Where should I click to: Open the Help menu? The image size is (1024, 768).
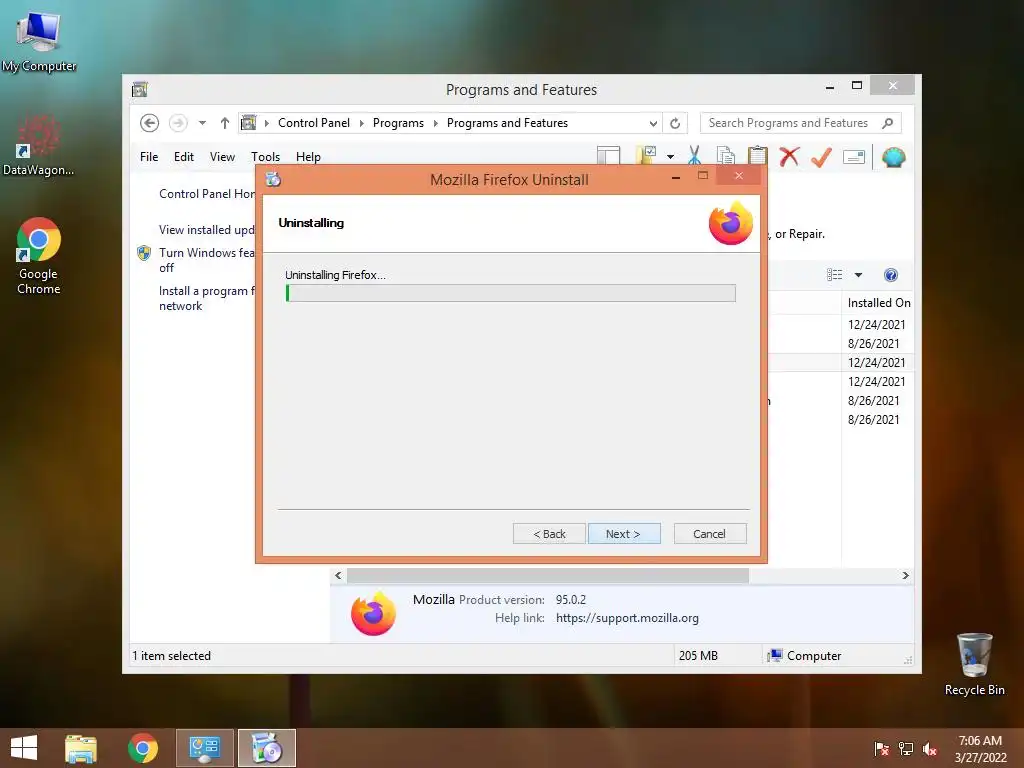pyautogui.click(x=308, y=157)
